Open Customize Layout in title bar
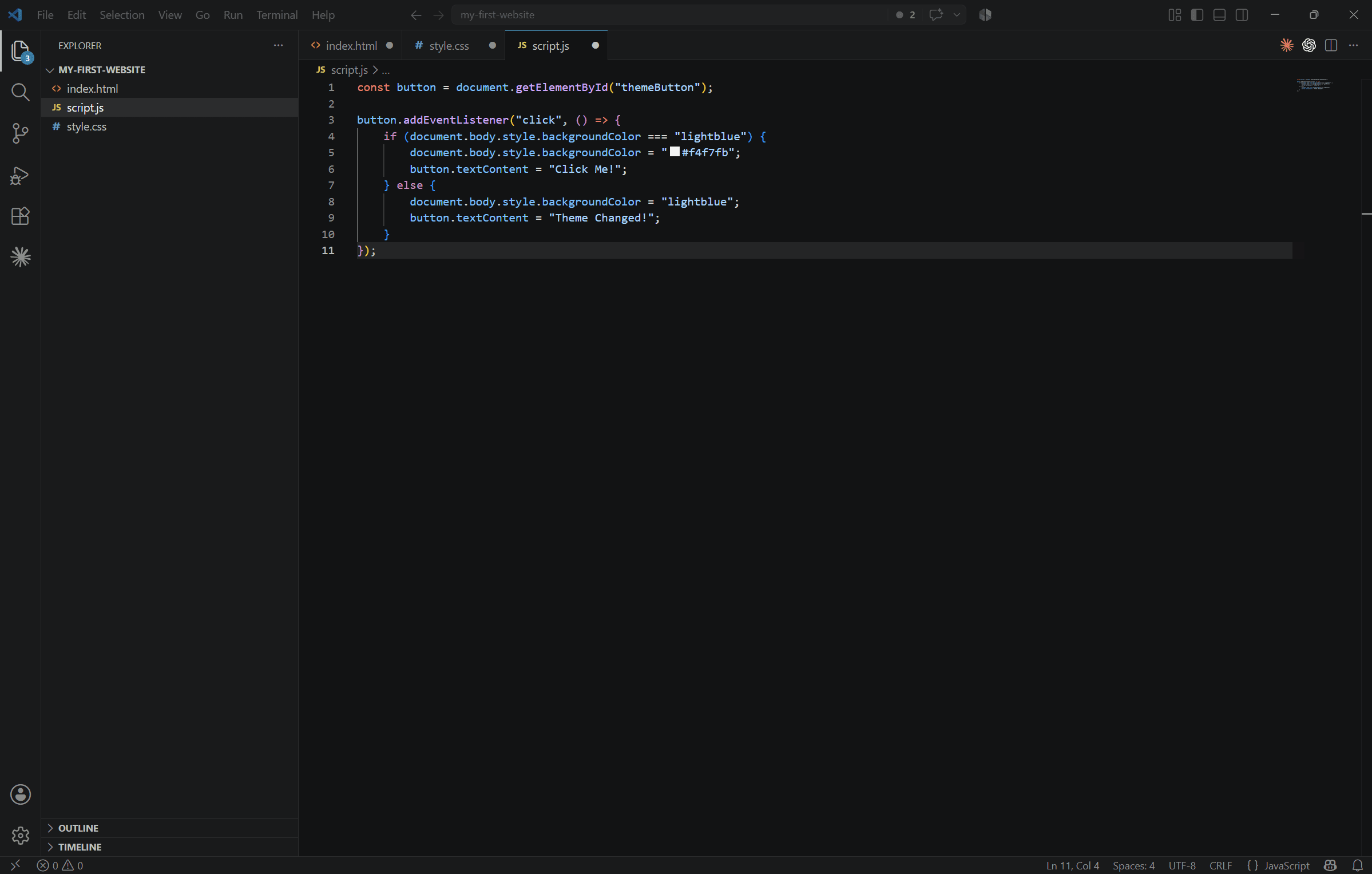Viewport: 1372px width, 874px height. [x=1175, y=15]
